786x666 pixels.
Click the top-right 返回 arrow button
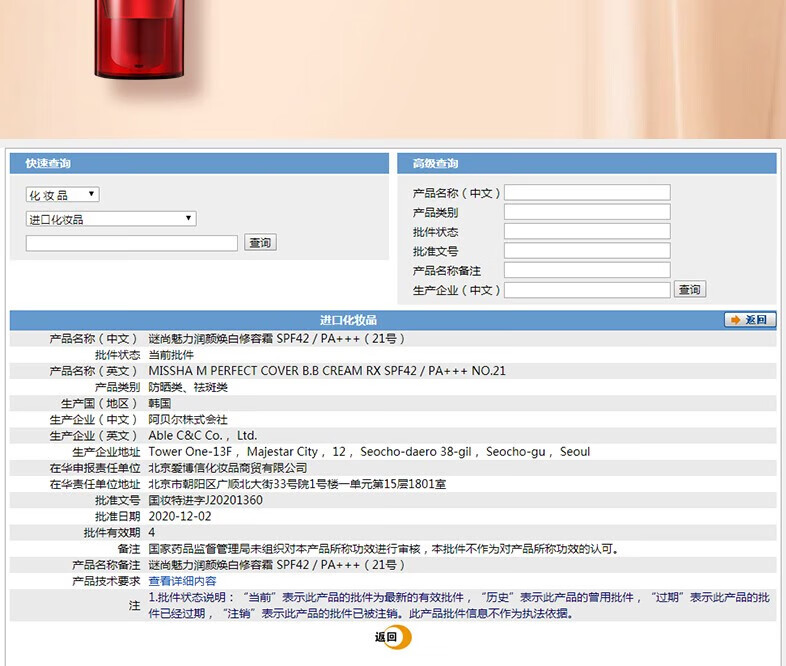[749, 320]
